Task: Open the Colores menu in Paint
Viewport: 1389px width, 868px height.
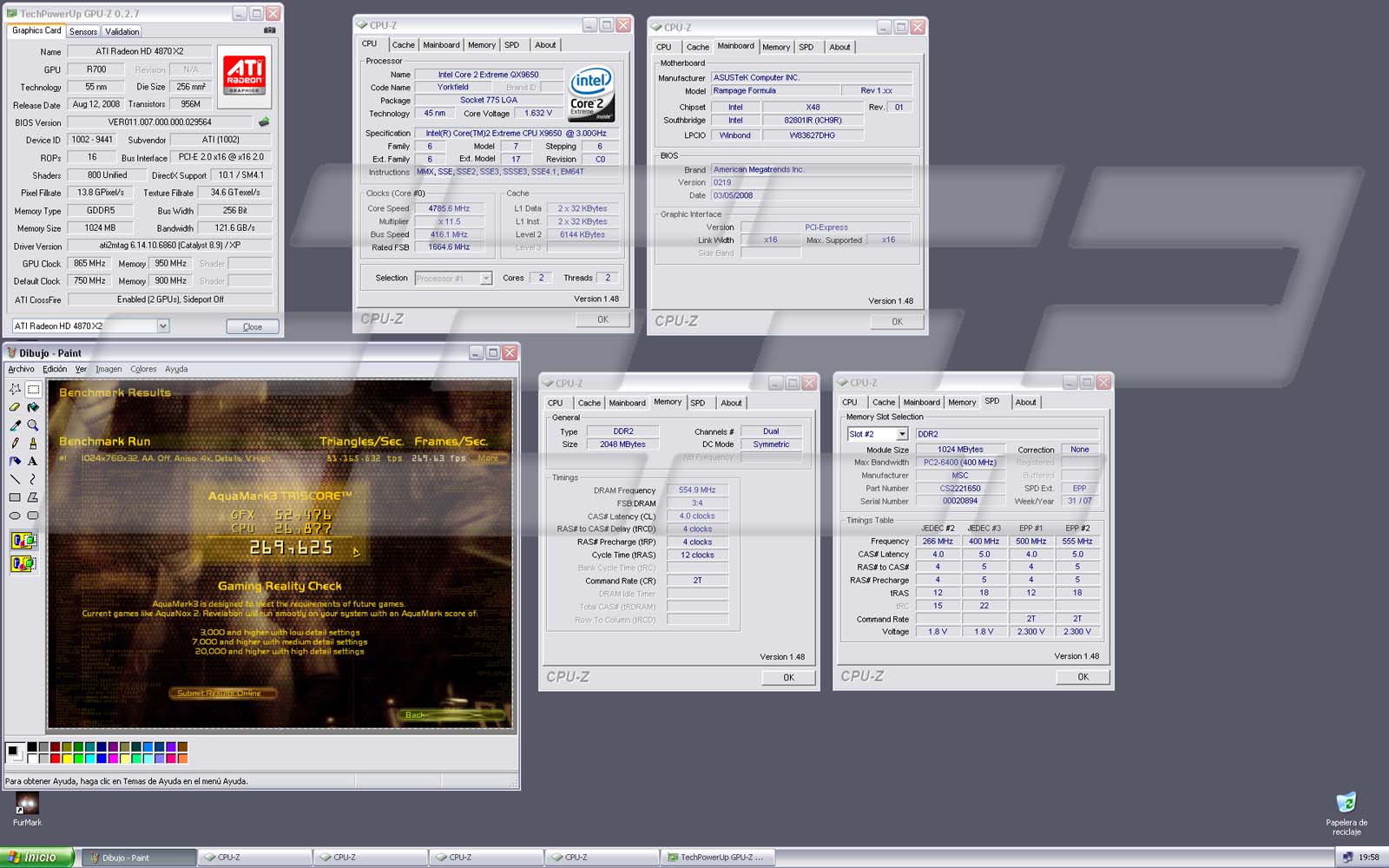Action: pyautogui.click(x=143, y=369)
